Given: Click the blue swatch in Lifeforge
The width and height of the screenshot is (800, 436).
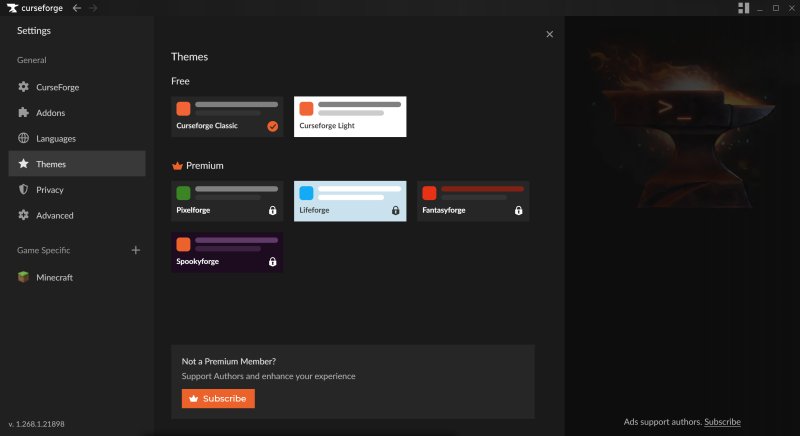Looking at the screenshot, I should pos(306,193).
